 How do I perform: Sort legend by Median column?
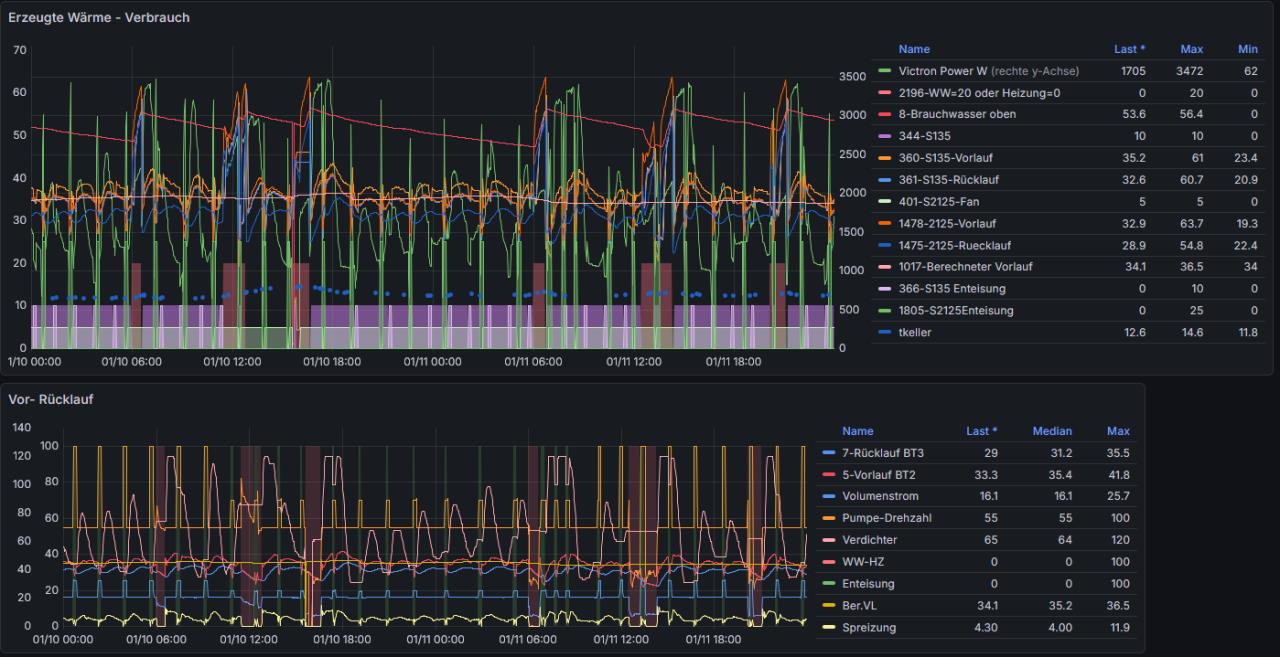[x=1052, y=432]
